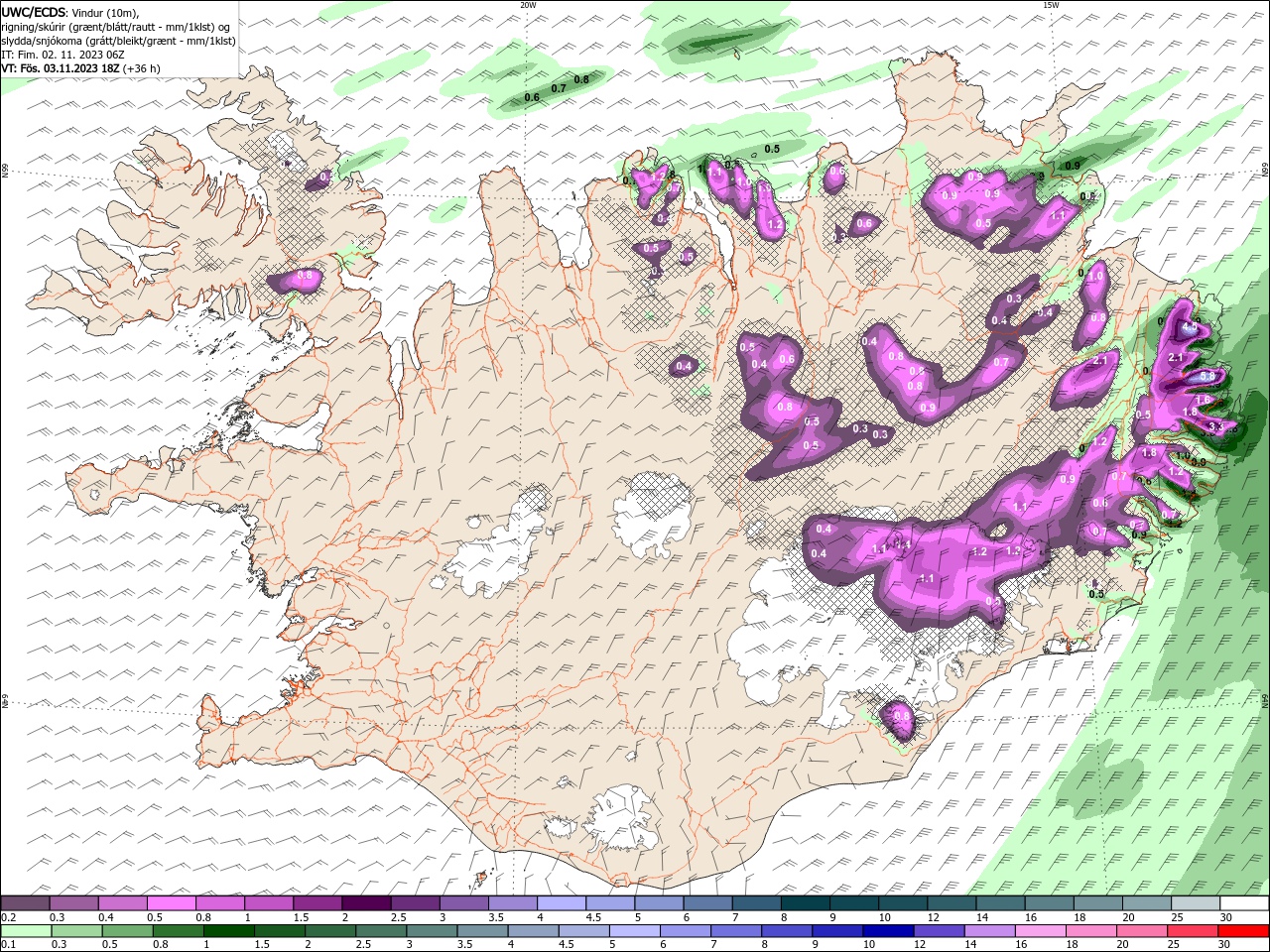The width and height of the screenshot is (1270, 952).
Task: Click the snowfall scale swatch starting at 0.2
Action: pyautogui.click(x=26, y=903)
